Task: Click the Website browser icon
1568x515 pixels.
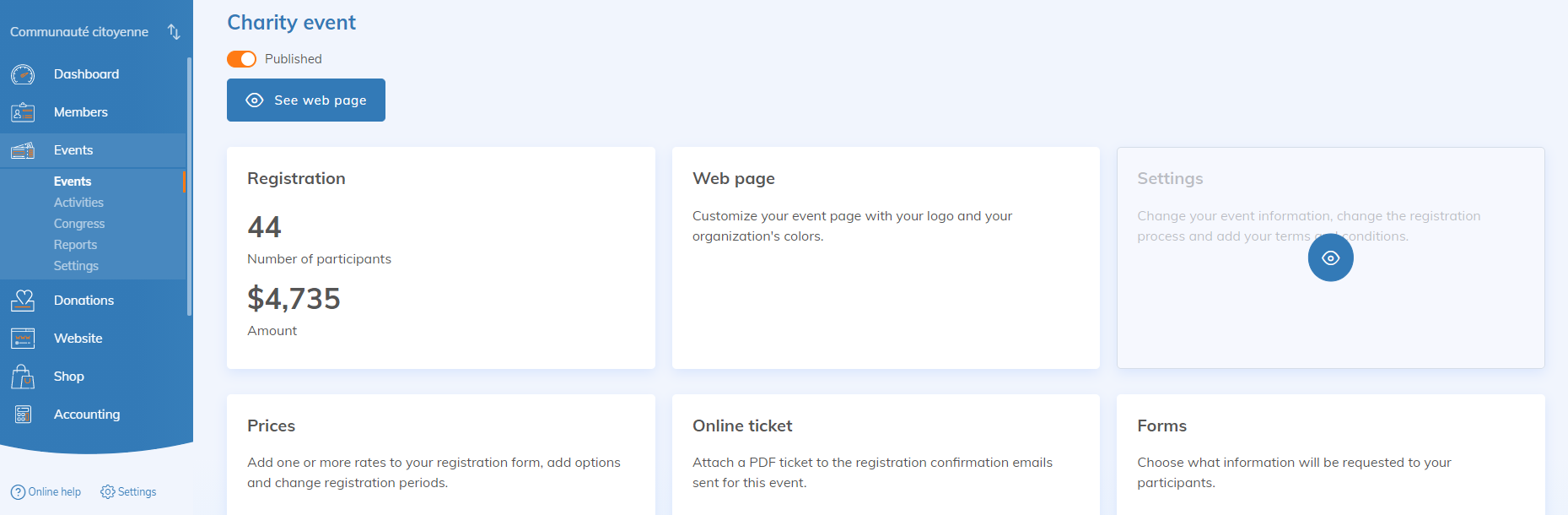Action: [23, 339]
